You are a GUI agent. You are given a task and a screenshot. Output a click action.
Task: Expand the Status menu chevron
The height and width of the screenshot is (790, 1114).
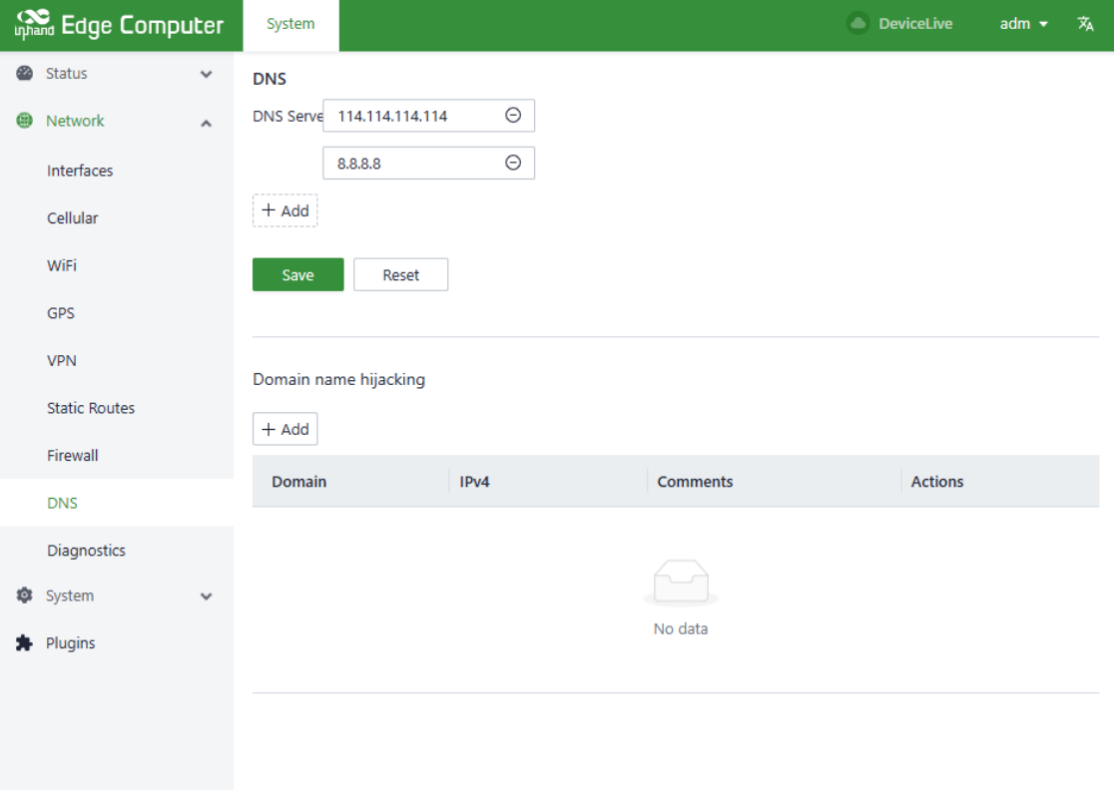pyautogui.click(x=206, y=74)
